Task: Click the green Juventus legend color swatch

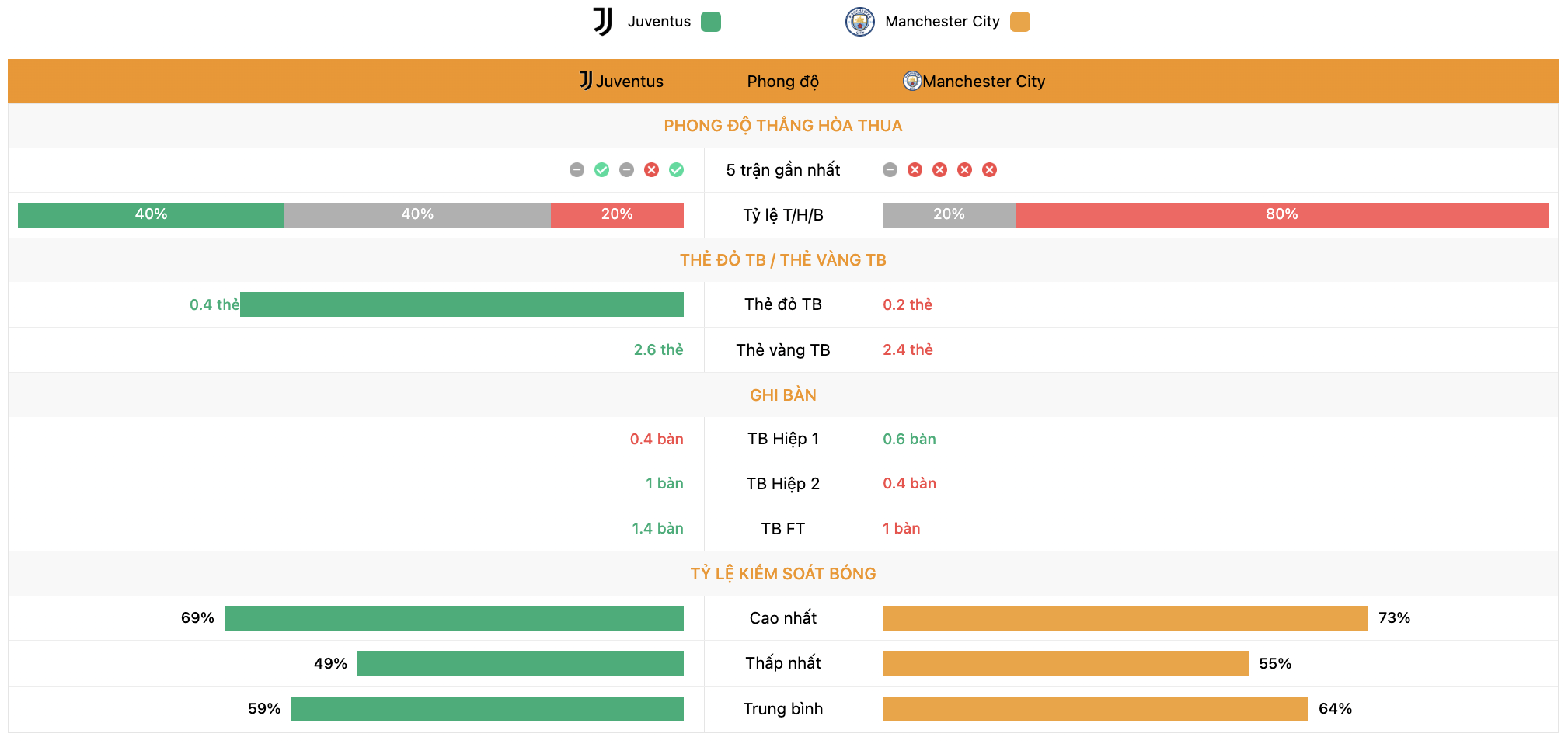Action: click(x=710, y=22)
